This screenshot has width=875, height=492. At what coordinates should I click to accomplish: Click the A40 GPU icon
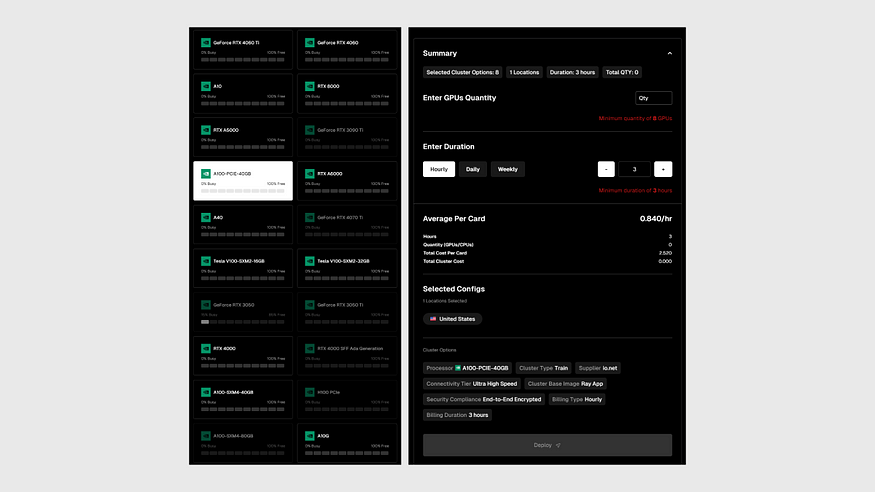pyautogui.click(x=206, y=218)
